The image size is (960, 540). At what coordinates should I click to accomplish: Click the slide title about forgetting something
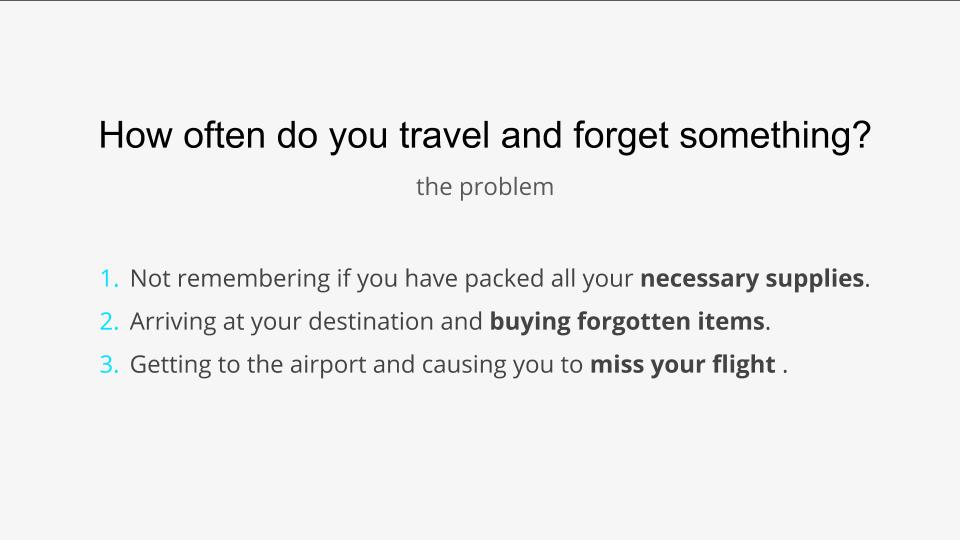[484, 136]
